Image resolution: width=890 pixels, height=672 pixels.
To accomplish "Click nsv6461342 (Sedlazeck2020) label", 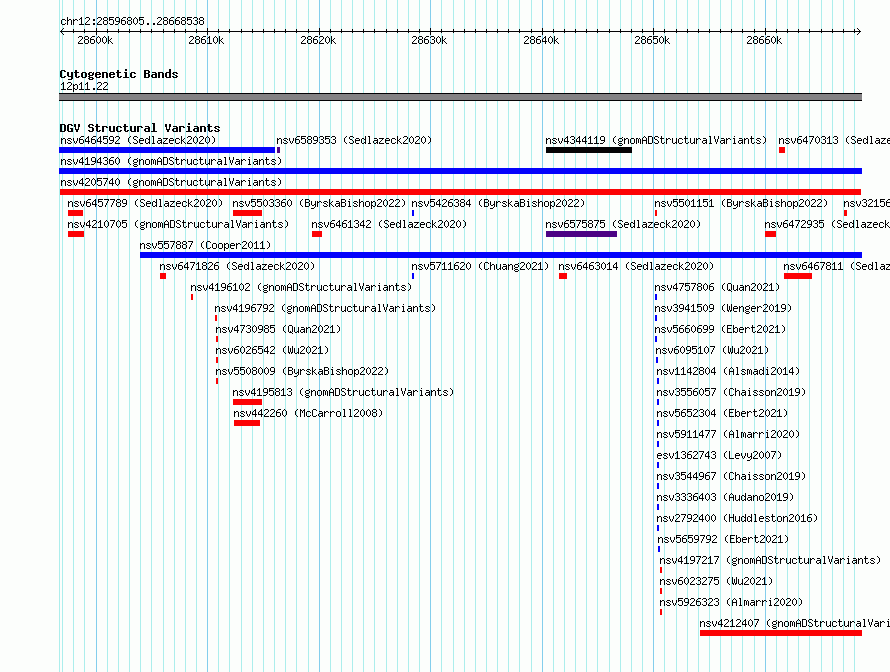I will (x=389, y=224).
